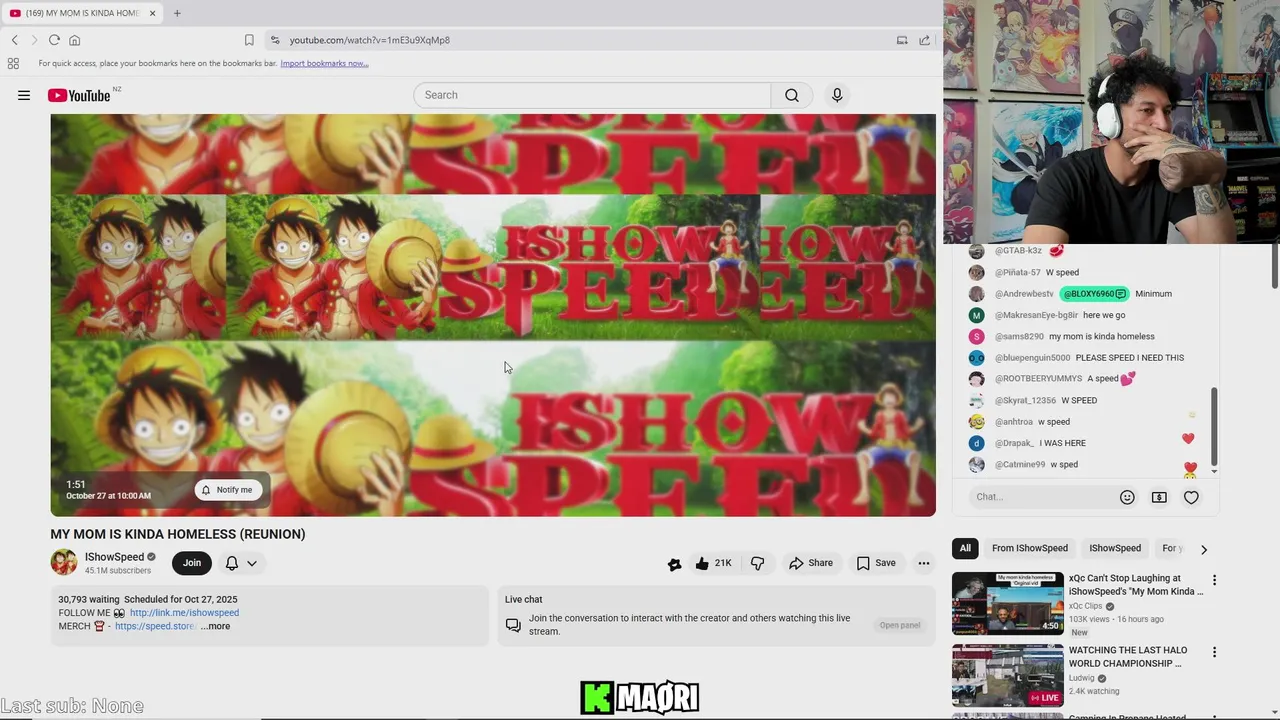Open more actions ellipsis under video
Viewport: 1280px width, 720px height.
point(924,563)
